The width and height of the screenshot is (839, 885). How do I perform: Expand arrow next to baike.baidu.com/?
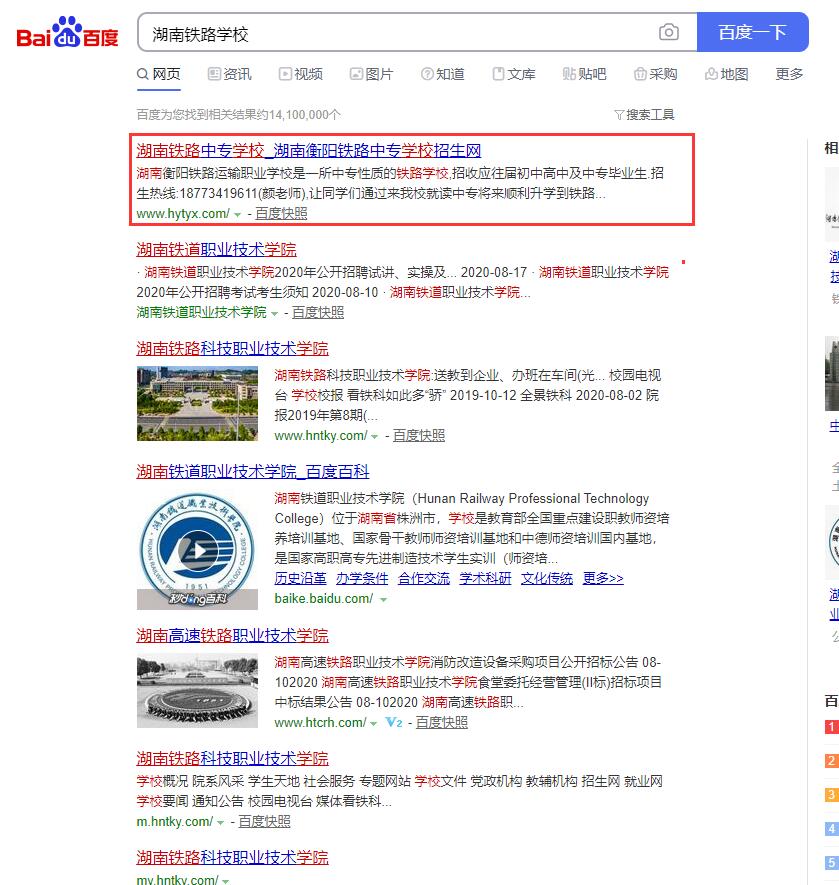383,600
